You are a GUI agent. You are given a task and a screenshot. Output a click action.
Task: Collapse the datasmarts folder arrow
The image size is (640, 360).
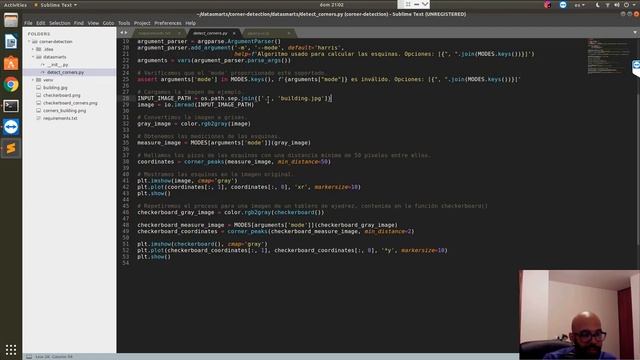33,57
